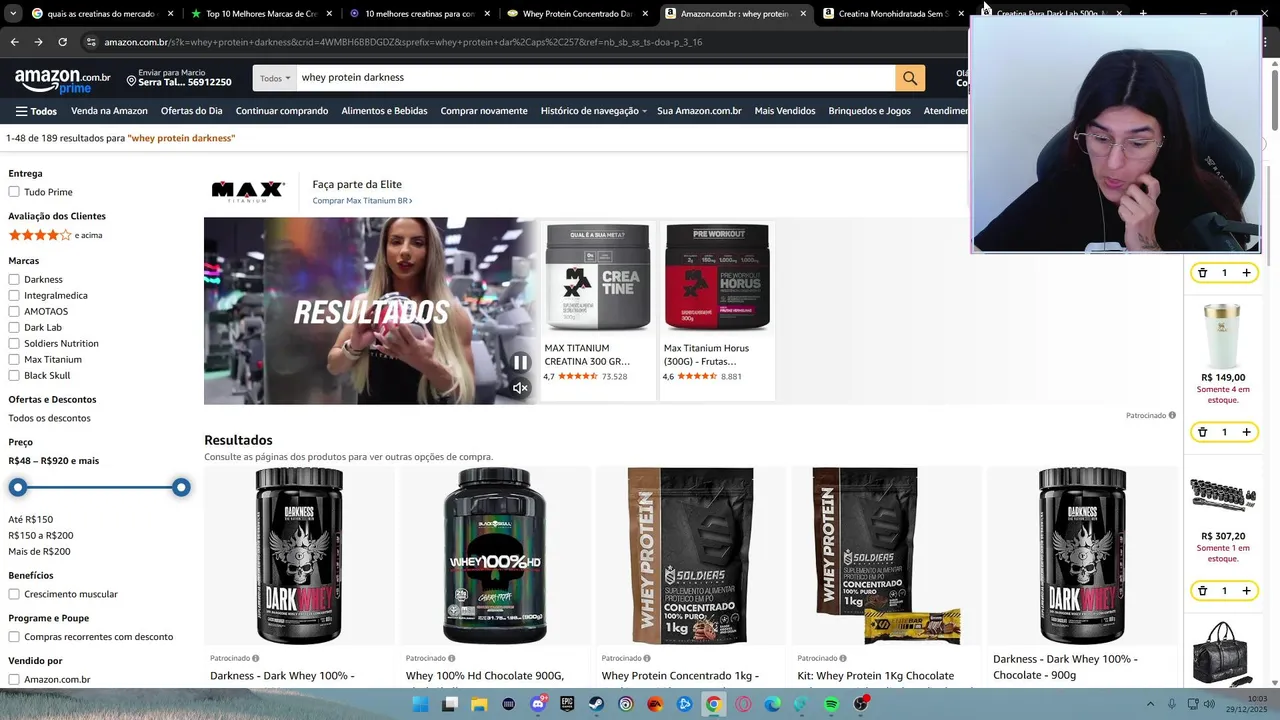Click the Patrocinado info icon under banner
Image resolution: width=1280 pixels, height=720 pixels.
[x=1172, y=415]
